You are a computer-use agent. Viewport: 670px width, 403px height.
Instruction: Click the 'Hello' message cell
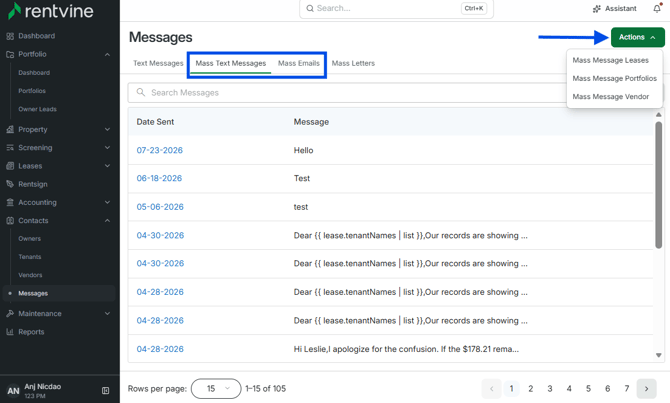[303, 150]
